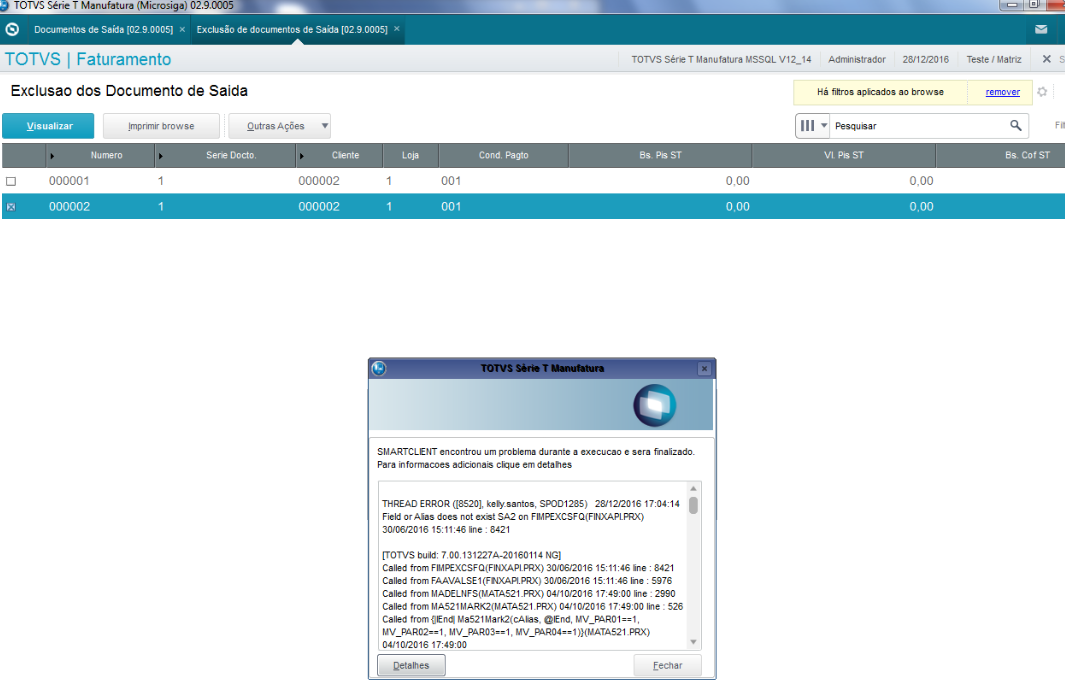
Task: Click the X beside Teste / Matriz
Action: coord(1047,59)
